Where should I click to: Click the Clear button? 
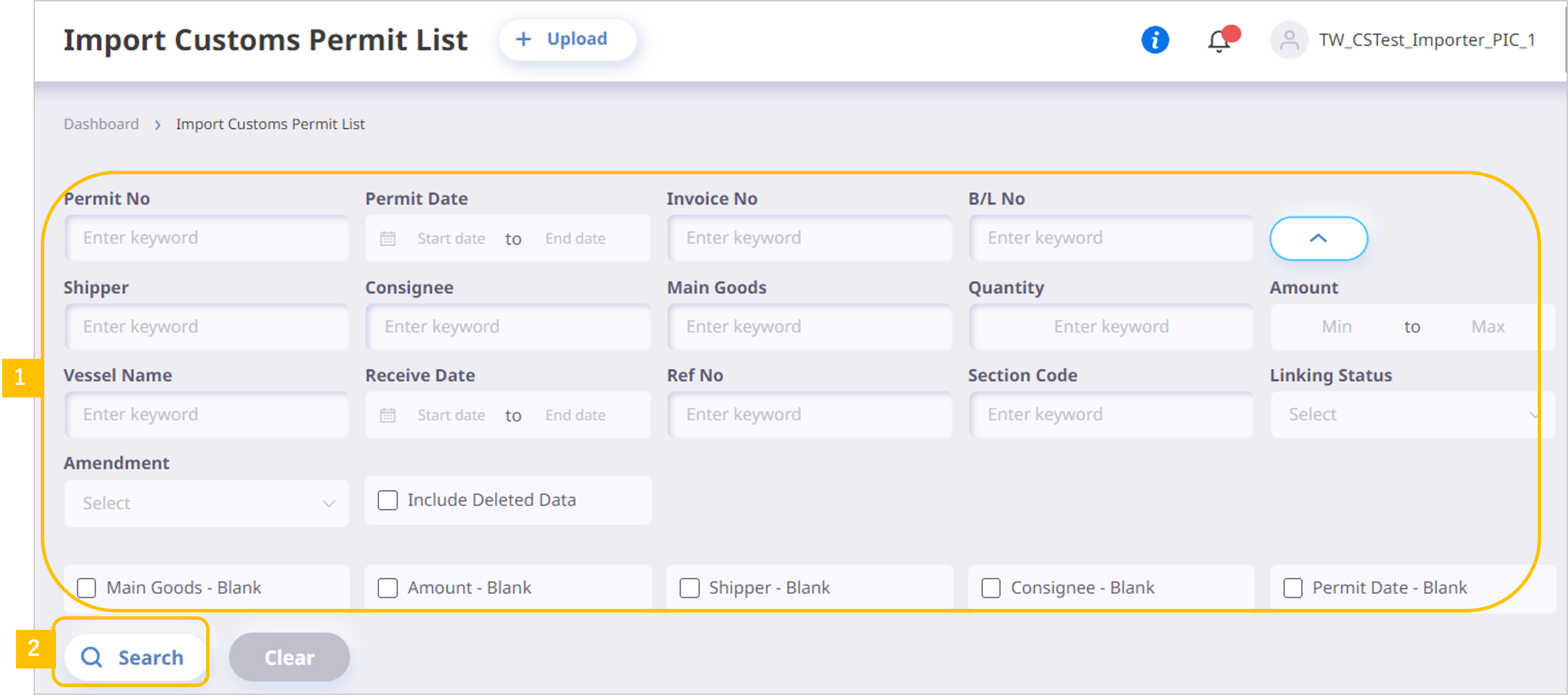289,657
